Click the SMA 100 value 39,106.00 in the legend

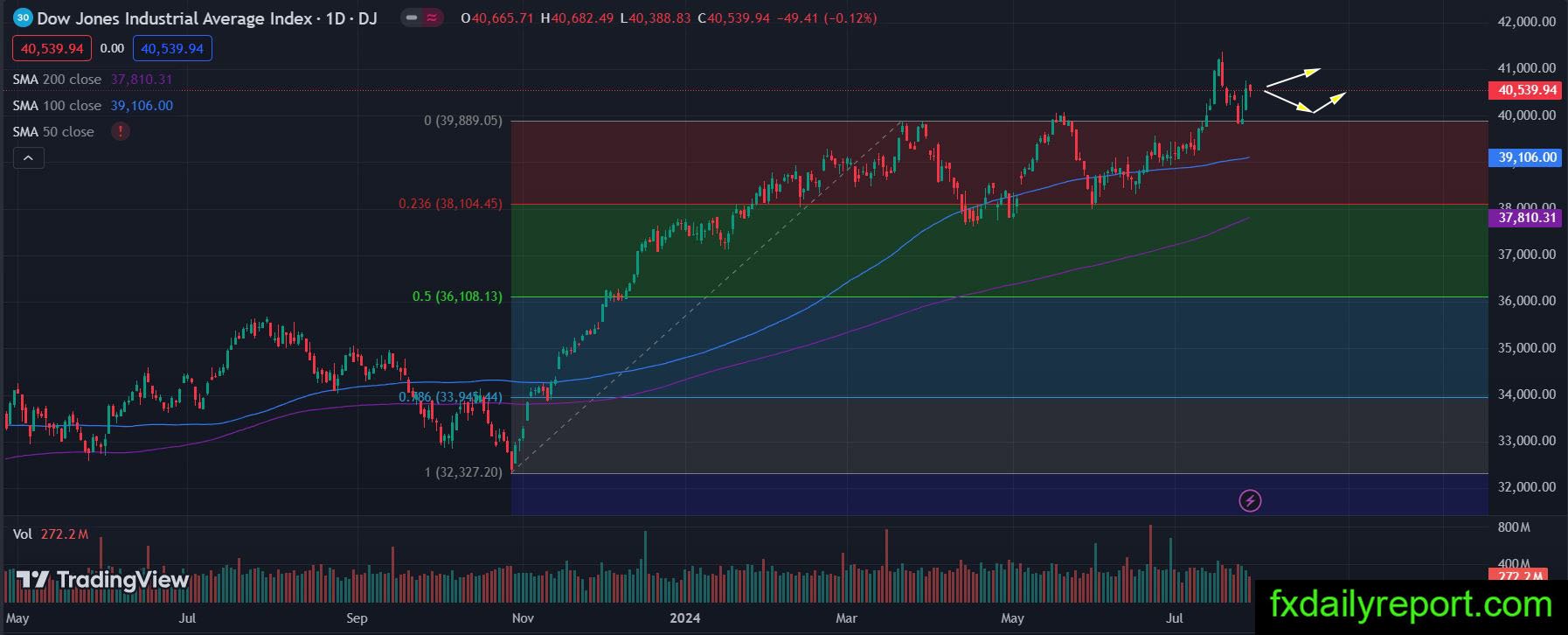142,105
